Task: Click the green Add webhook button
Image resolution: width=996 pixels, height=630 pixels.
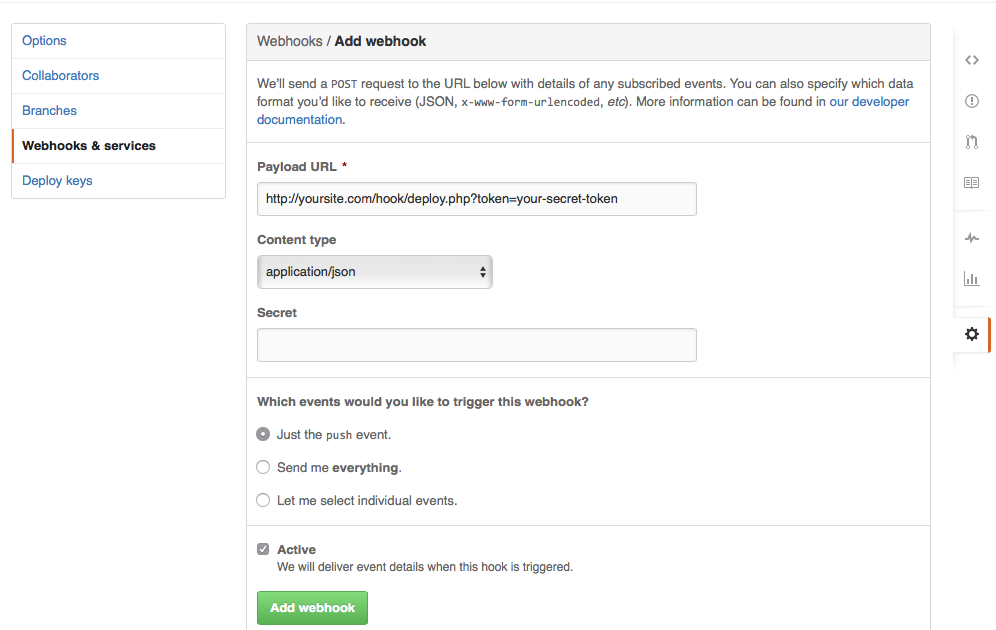Action: point(312,608)
